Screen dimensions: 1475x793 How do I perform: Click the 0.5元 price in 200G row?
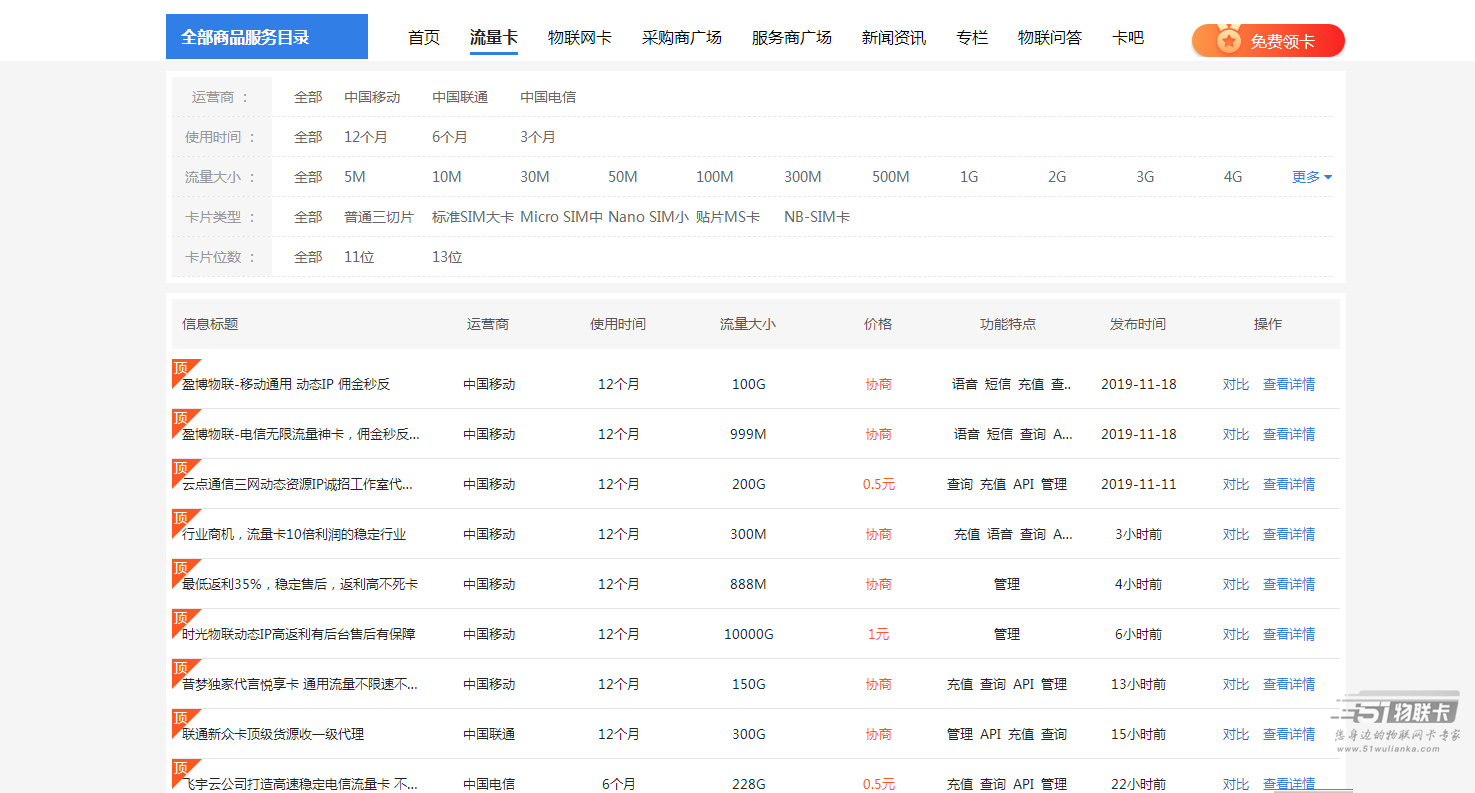879,484
